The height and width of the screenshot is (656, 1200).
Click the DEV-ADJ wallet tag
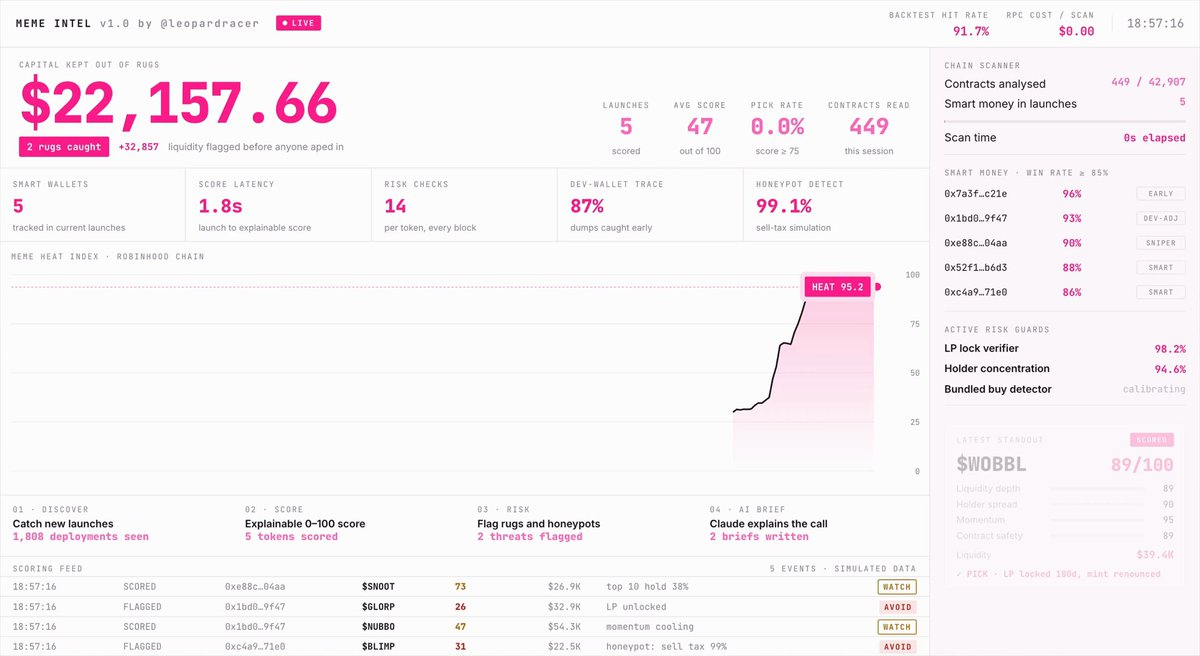1161,218
